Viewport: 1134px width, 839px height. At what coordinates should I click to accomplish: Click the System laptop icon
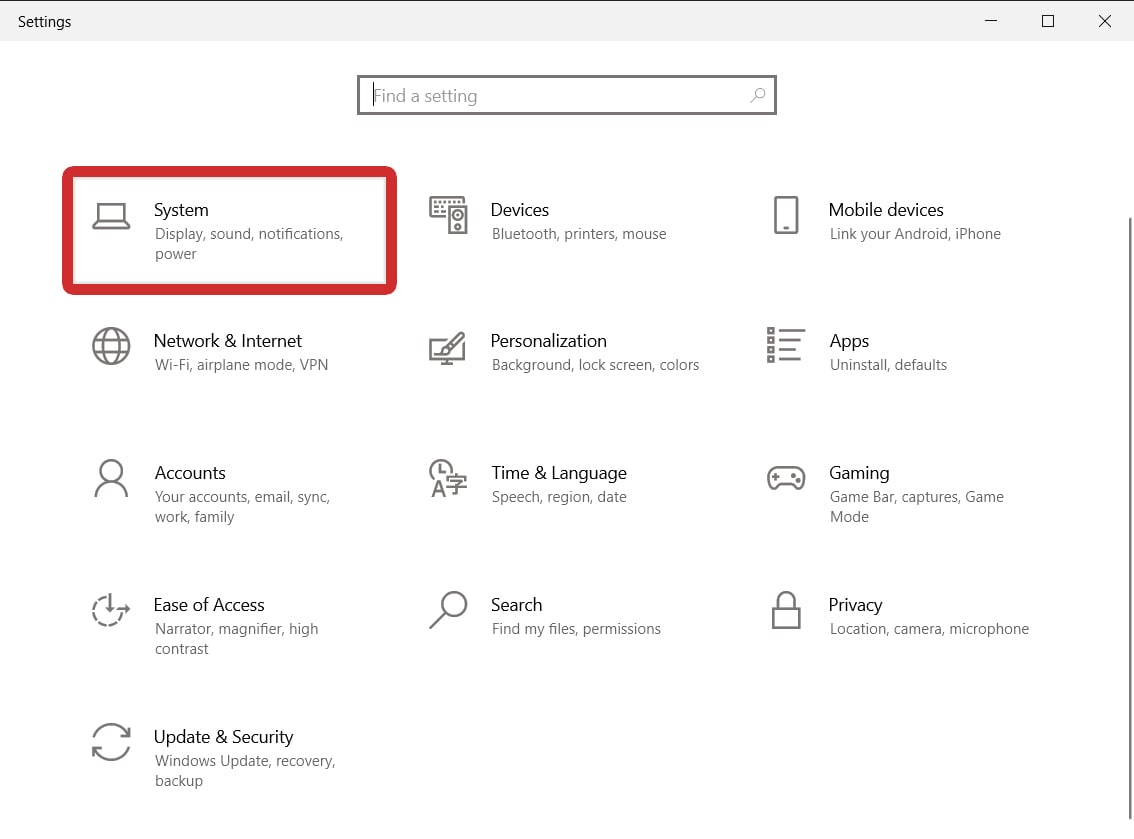pyautogui.click(x=111, y=216)
